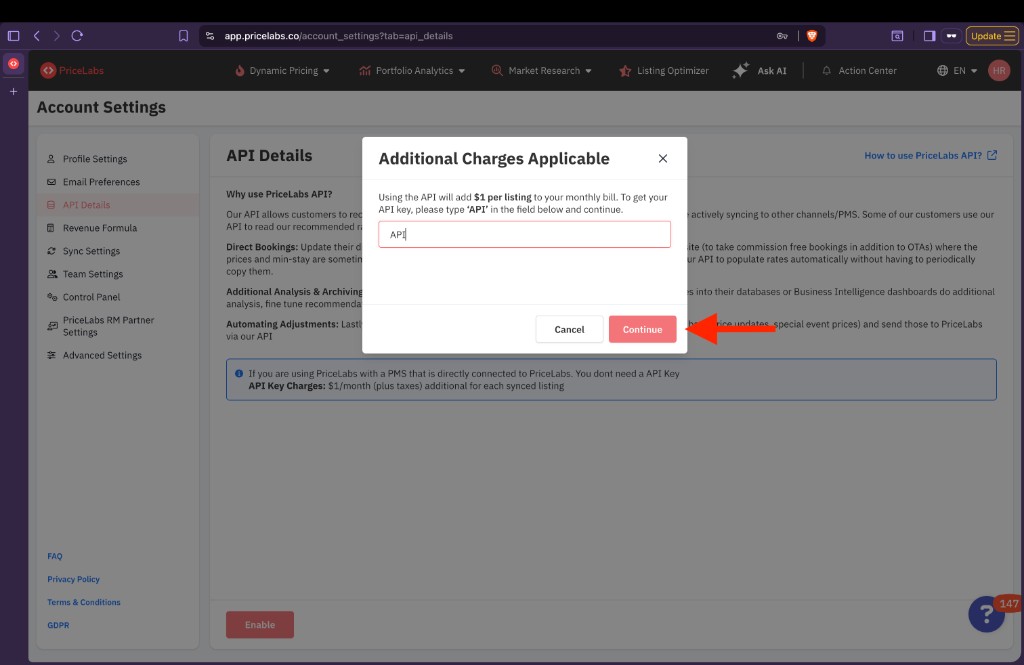Select API Details in sidebar
The height and width of the screenshot is (665, 1024).
[86, 204]
